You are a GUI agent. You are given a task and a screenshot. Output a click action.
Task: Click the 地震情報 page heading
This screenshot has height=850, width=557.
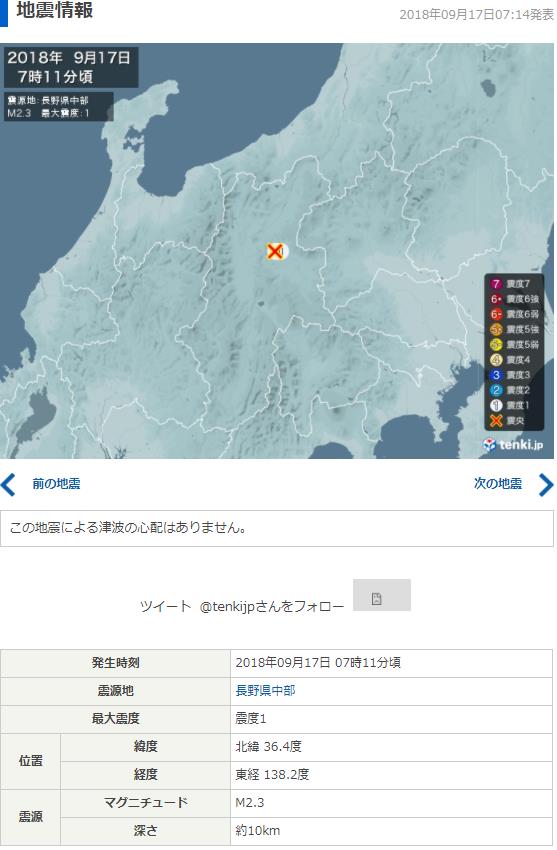tap(54, 10)
